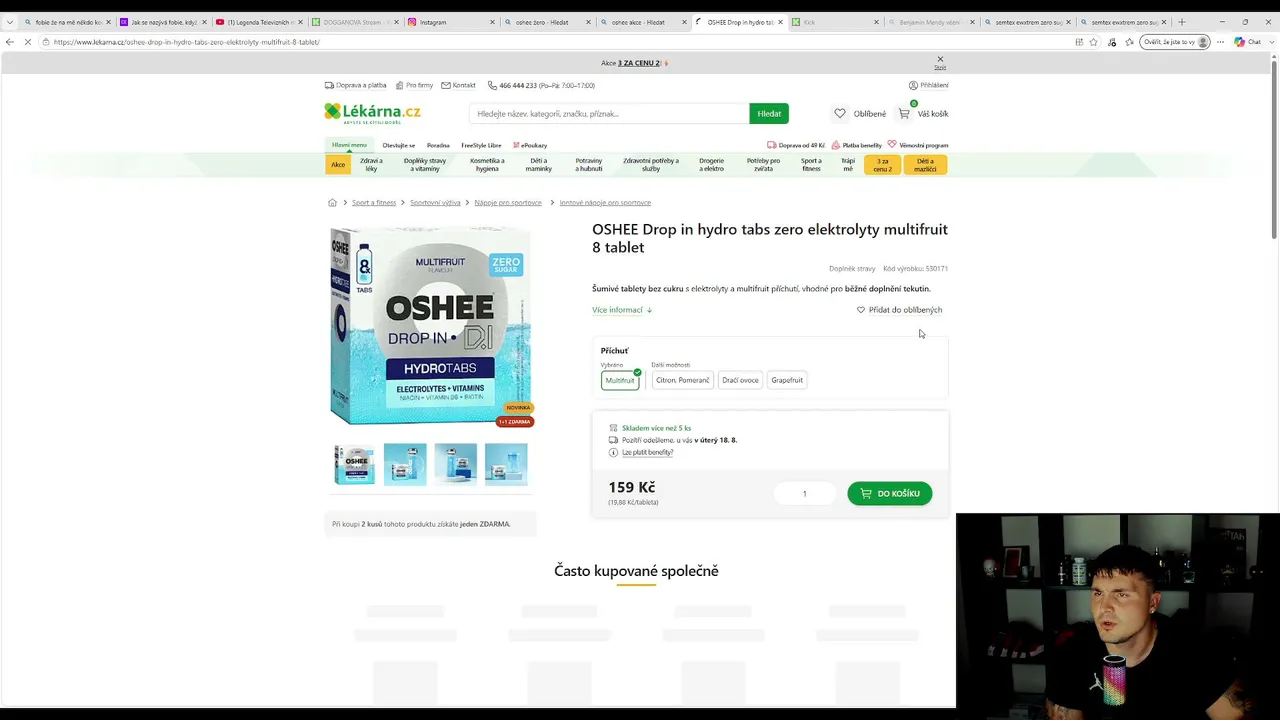
Task: Open the 3 za cenu 2 category
Action: [882, 165]
